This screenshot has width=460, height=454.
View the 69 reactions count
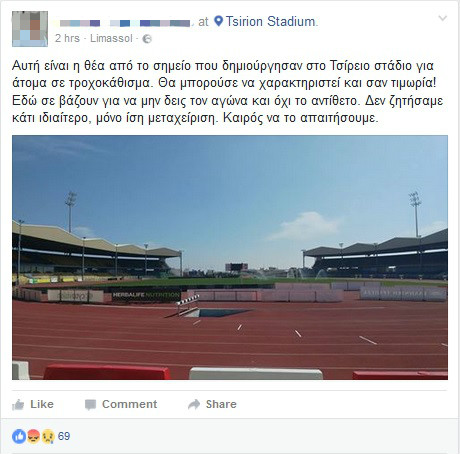click(x=64, y=436)
